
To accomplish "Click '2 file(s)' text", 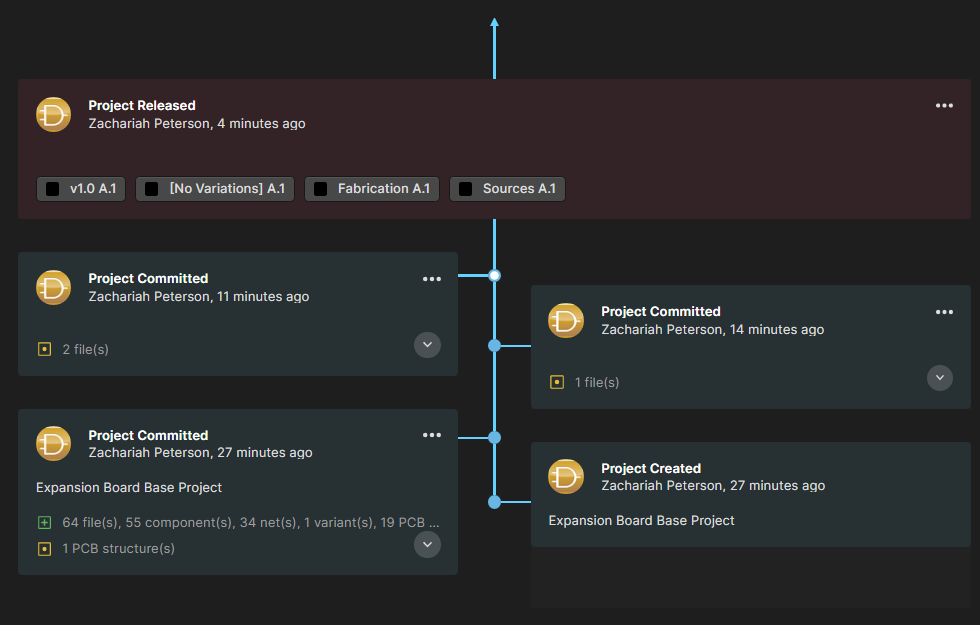I will [86, 349].
